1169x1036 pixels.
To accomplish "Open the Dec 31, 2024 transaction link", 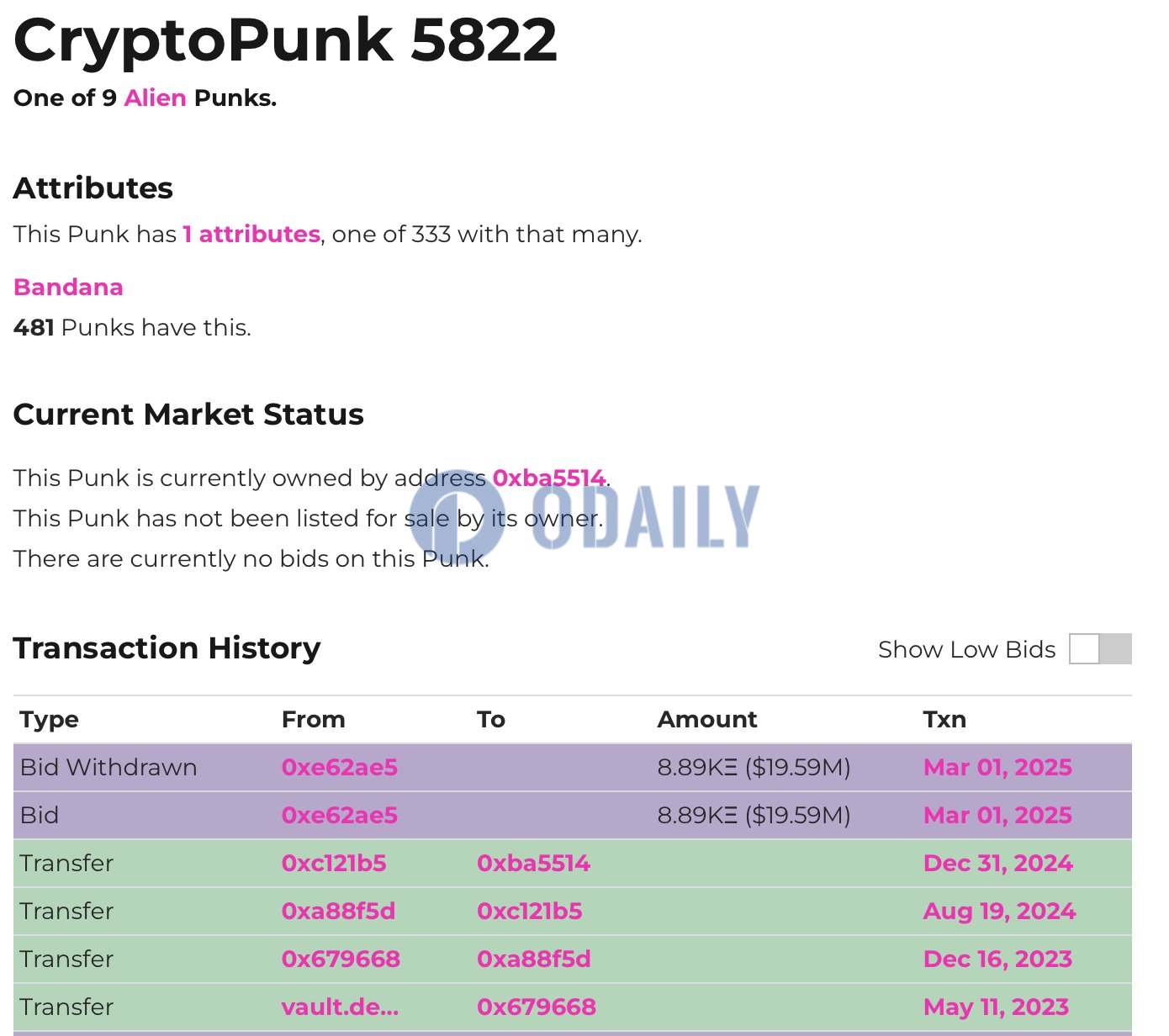I will point(997,864).
